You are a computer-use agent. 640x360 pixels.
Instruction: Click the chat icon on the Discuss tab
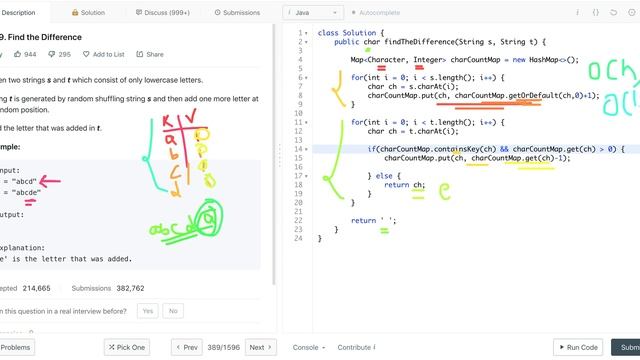(x=139, y=13)
